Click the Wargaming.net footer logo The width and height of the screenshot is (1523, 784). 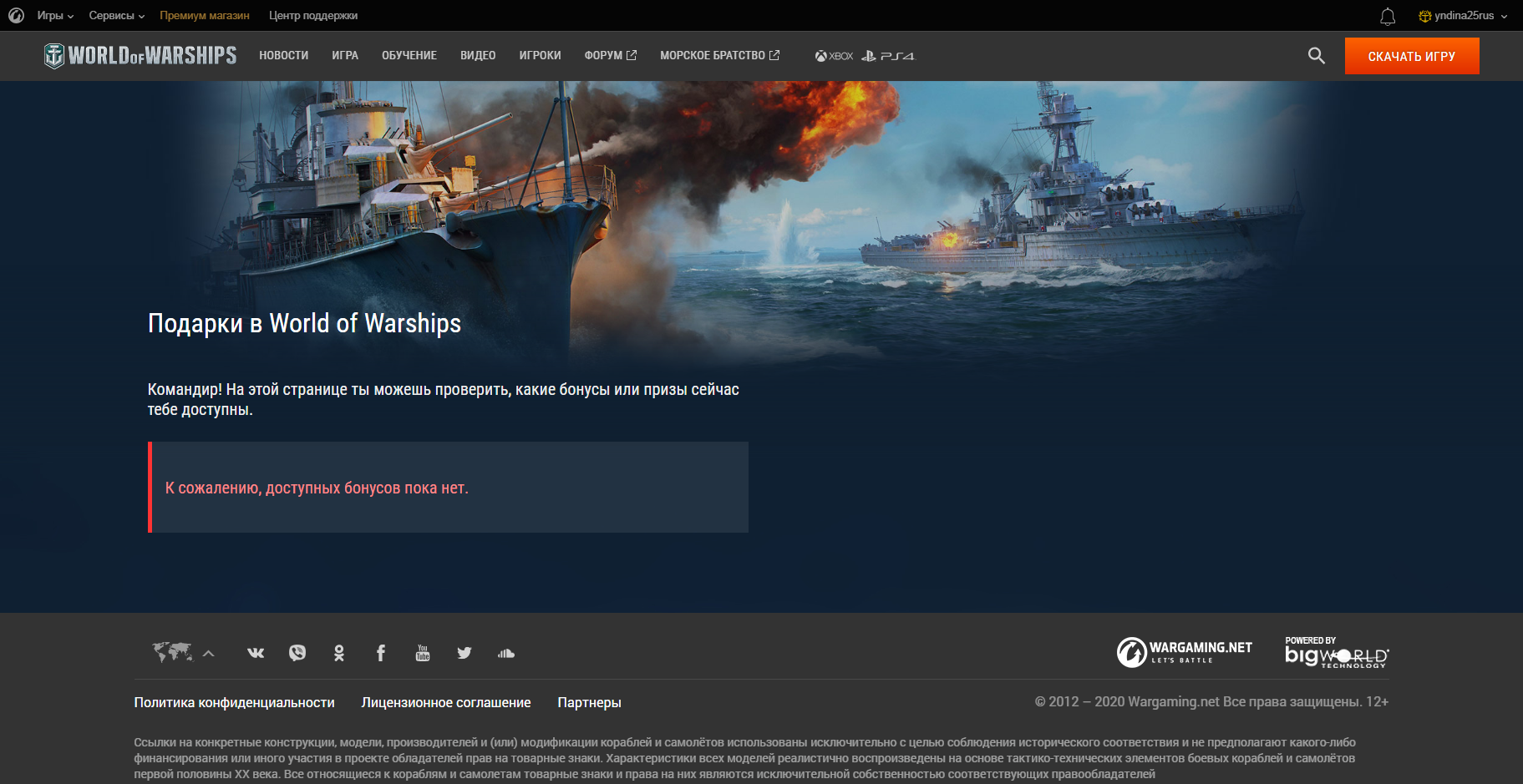[x=1184, y=652]
